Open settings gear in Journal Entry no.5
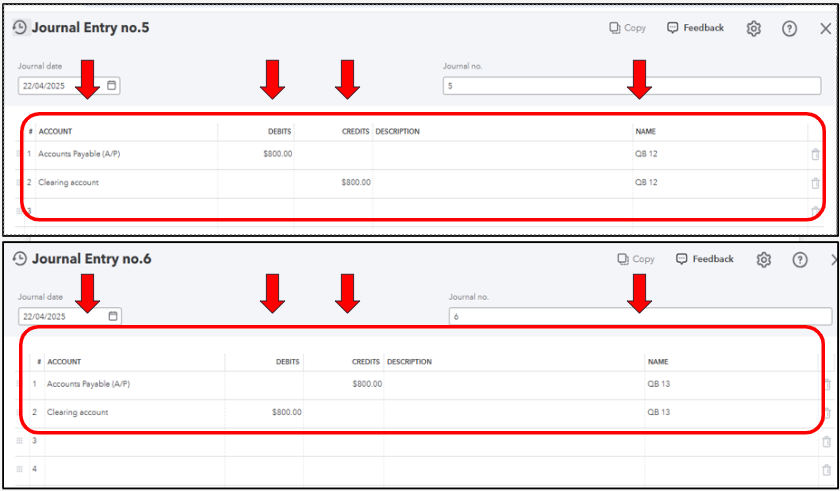The image size is (840, 491). click(754, 28)
